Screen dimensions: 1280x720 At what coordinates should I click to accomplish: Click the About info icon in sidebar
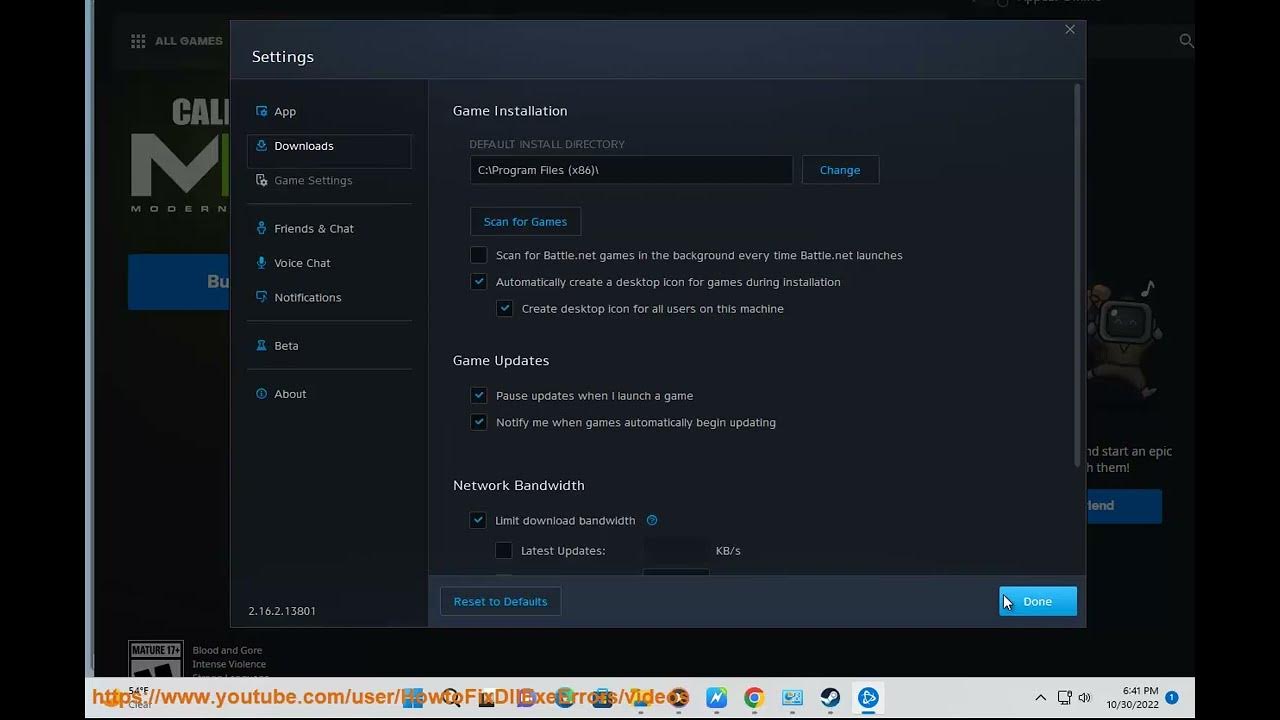point(262,394)
